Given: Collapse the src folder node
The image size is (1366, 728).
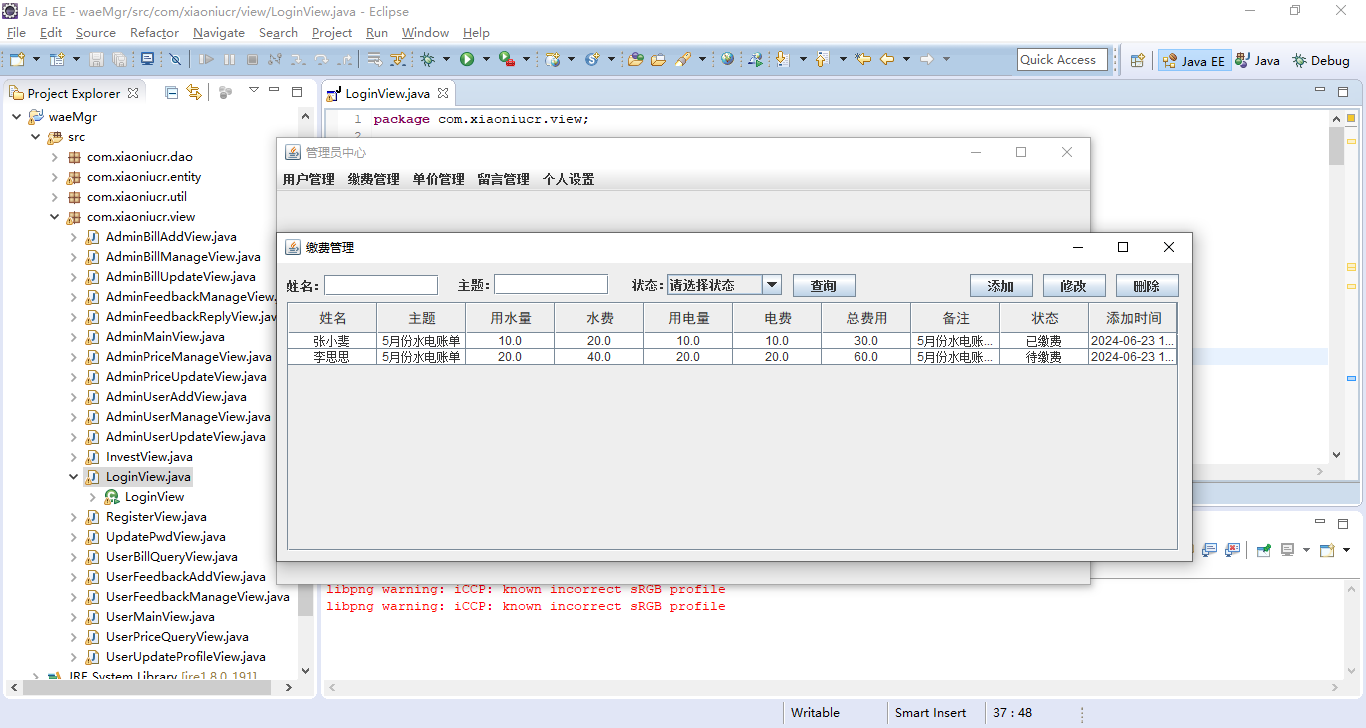Looking at the screenshot, I should 35,137.
